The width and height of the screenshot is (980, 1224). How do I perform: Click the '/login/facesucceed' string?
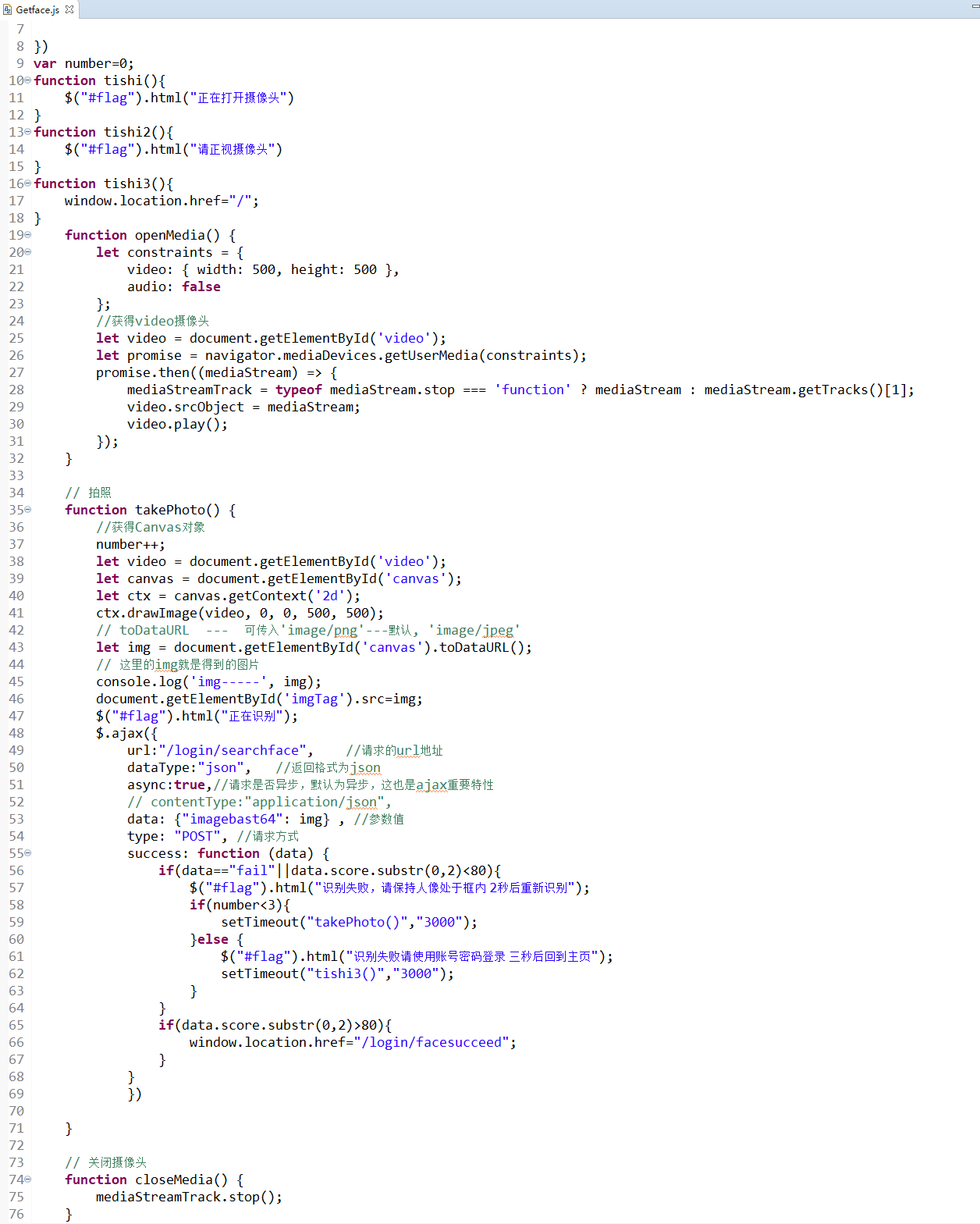(x=431, y=1042)
